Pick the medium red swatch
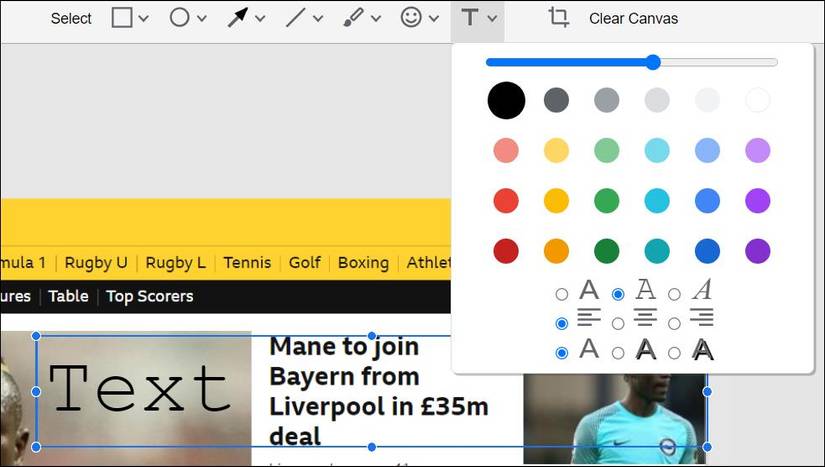The image size is (825, 467). point(506,201)
